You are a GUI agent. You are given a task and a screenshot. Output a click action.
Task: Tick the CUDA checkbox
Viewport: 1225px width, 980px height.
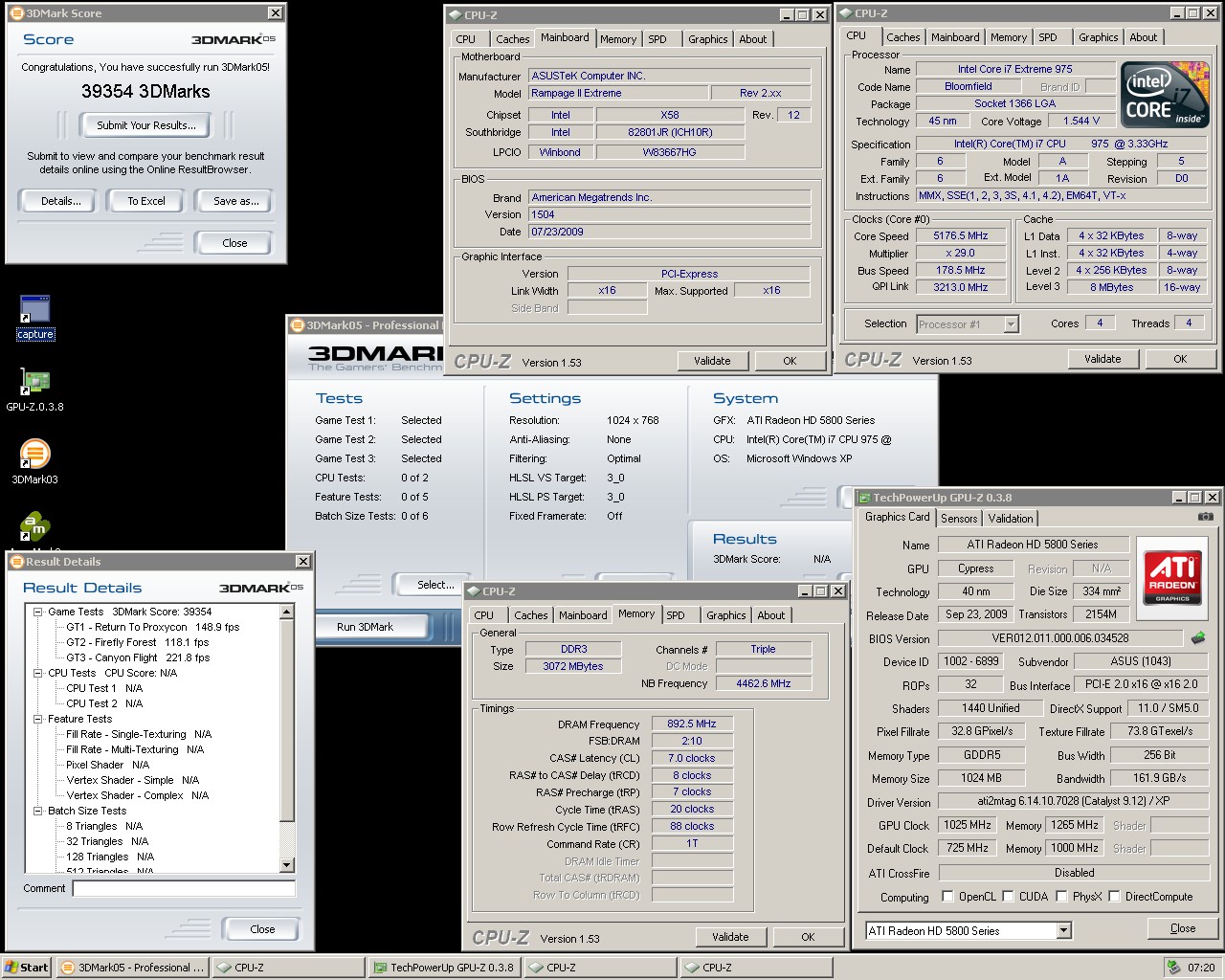(1008, 897)
